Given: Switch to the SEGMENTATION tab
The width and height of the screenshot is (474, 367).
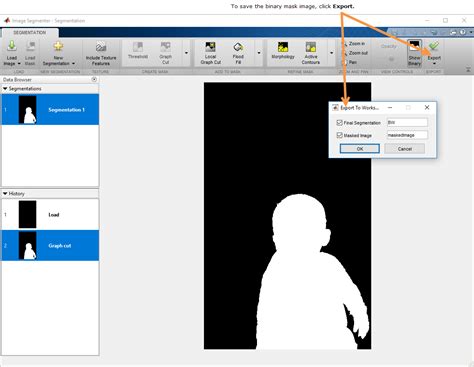Looking at the screenshot, I should pyautogui.click(x=30, y=33).
